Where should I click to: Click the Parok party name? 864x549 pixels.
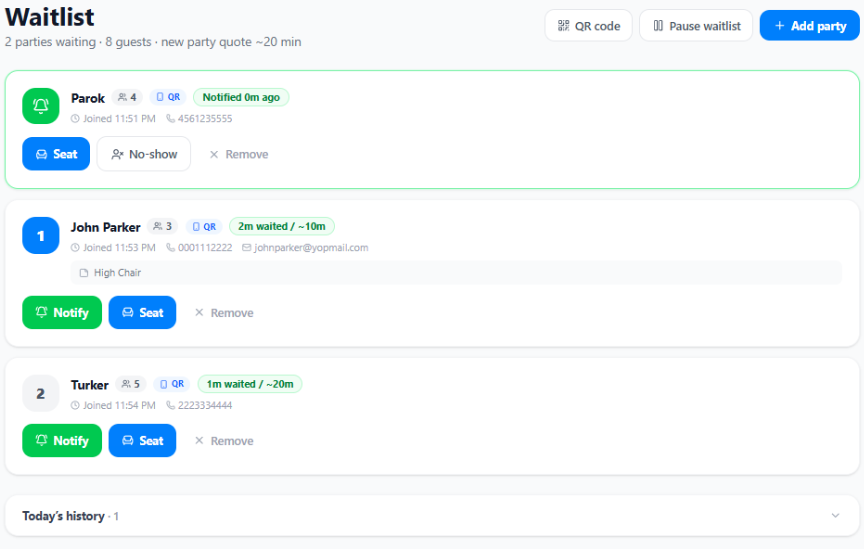[x=88, y=98]
